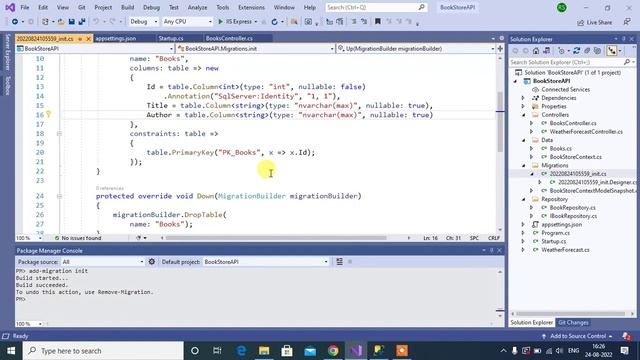Click Task View on the taskbar
This screenshot has height=360, width=640.
point(217,351)
